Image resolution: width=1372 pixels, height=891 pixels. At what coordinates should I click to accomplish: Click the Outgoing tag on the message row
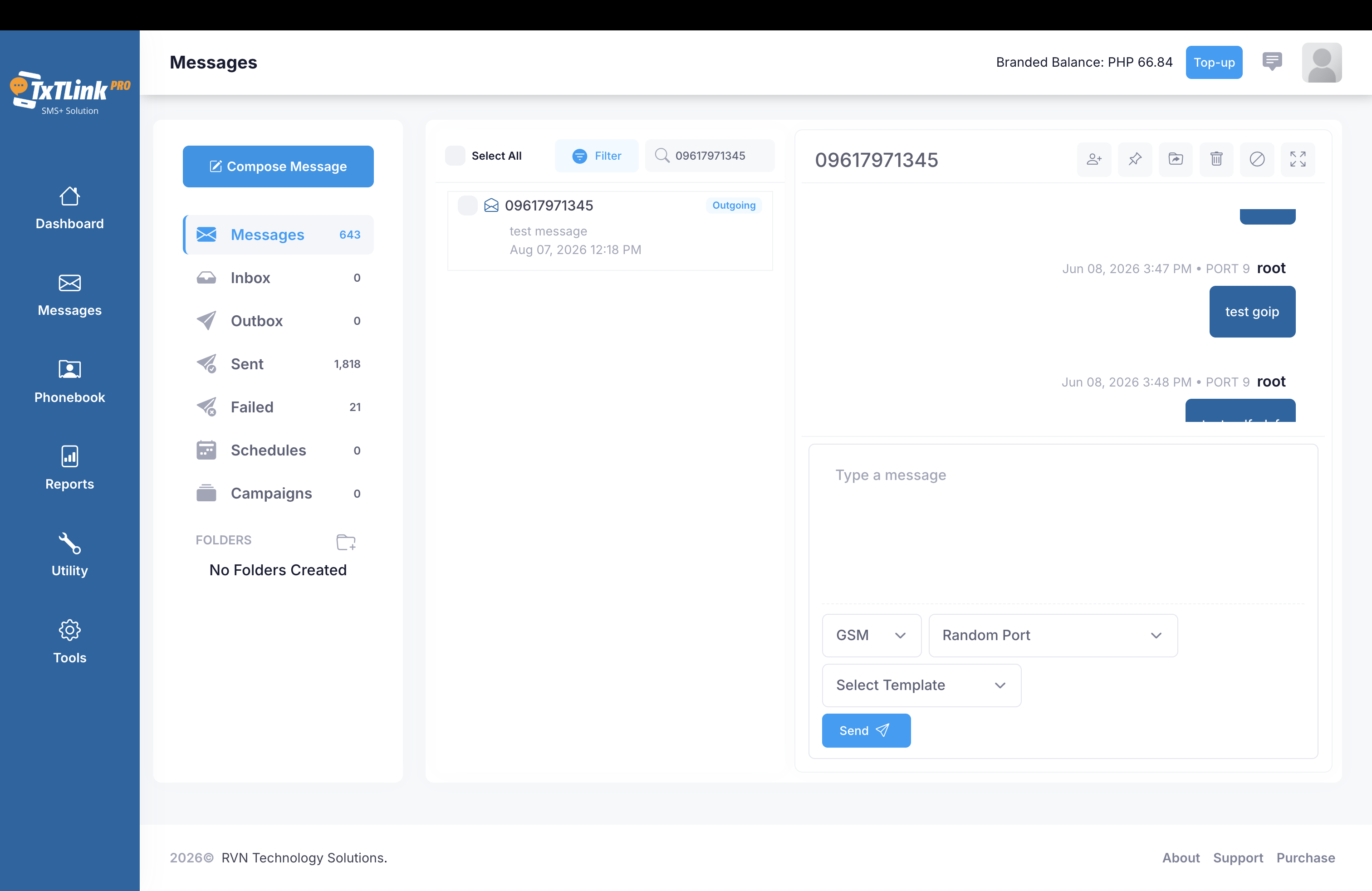pyautogui.click(x=733, y=205)
